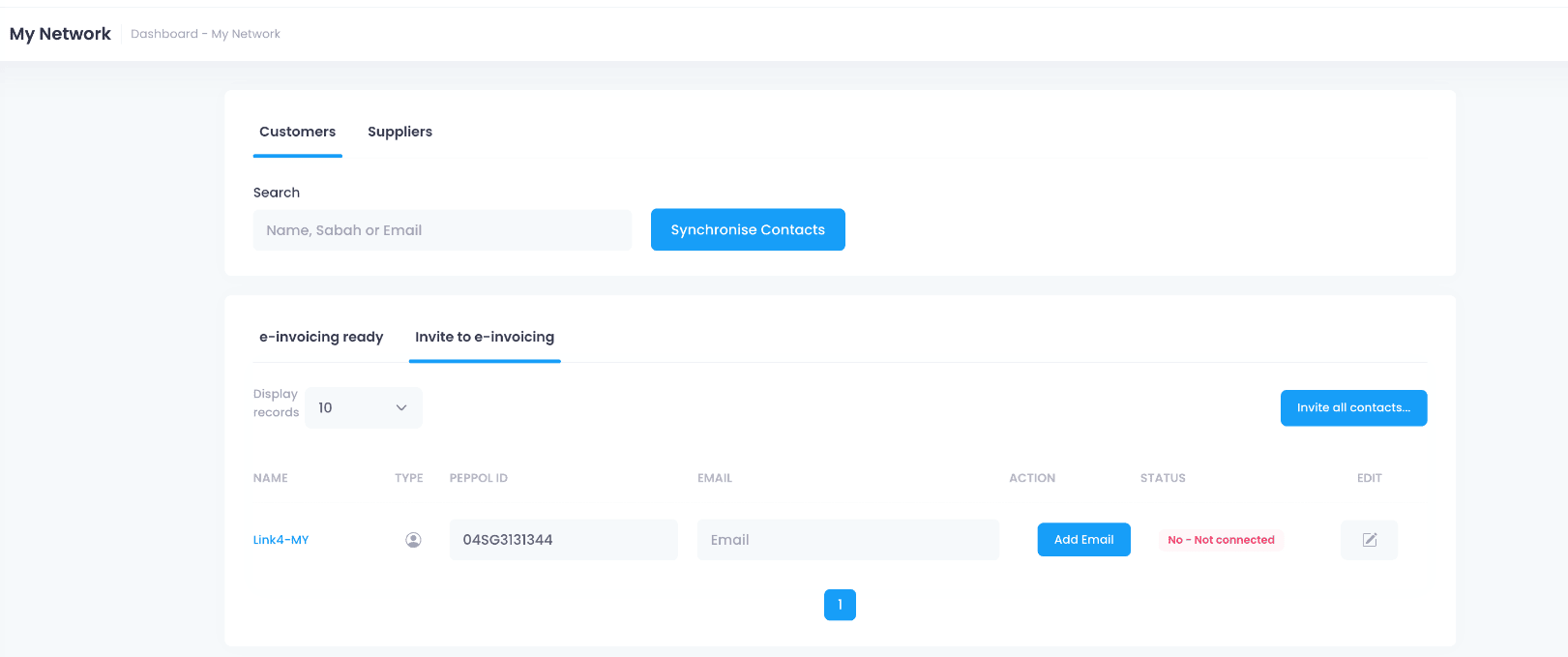Click the Dashboard breadcrumb link
The height and width of the screenshot is (657, 1568).
tap(163, 34)
